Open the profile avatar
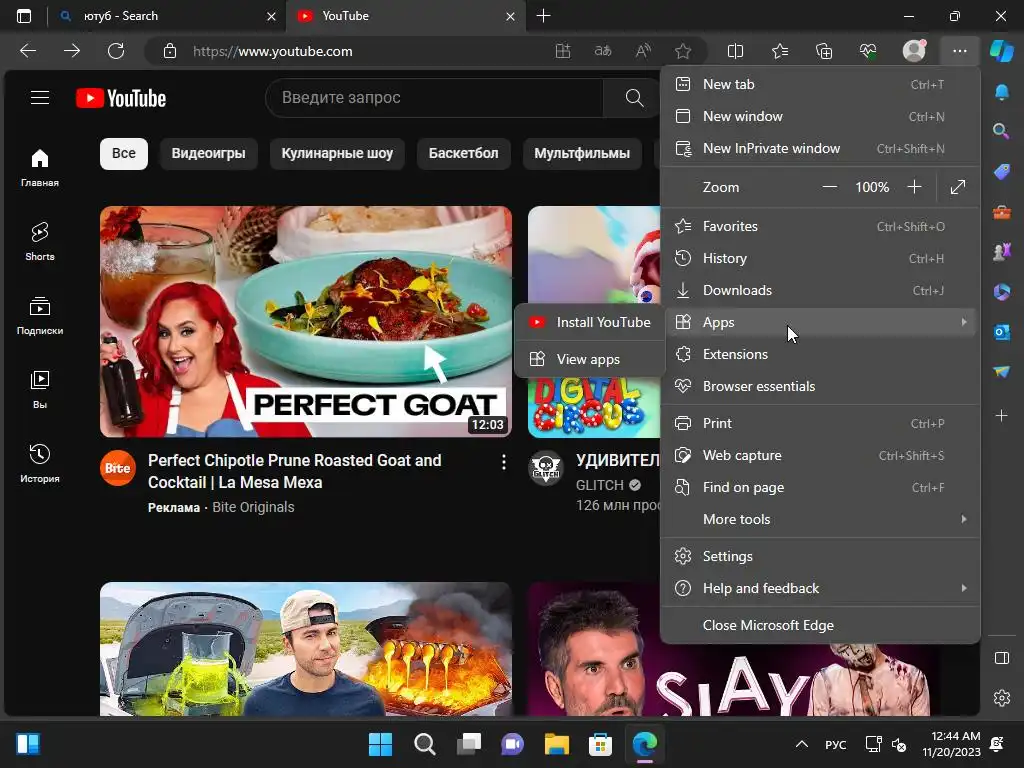This screenshot has height=768, width=1024. 914,51
